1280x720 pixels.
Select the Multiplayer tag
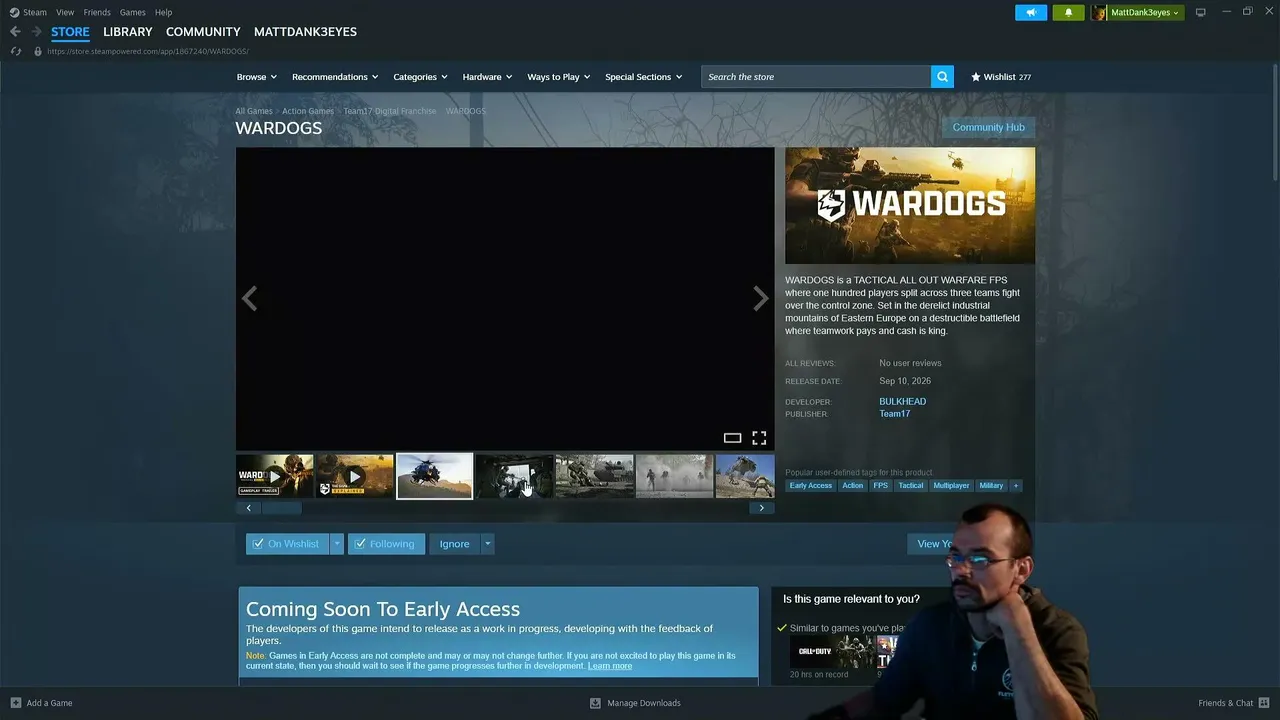pyautogui.click(x=951, y=486)
